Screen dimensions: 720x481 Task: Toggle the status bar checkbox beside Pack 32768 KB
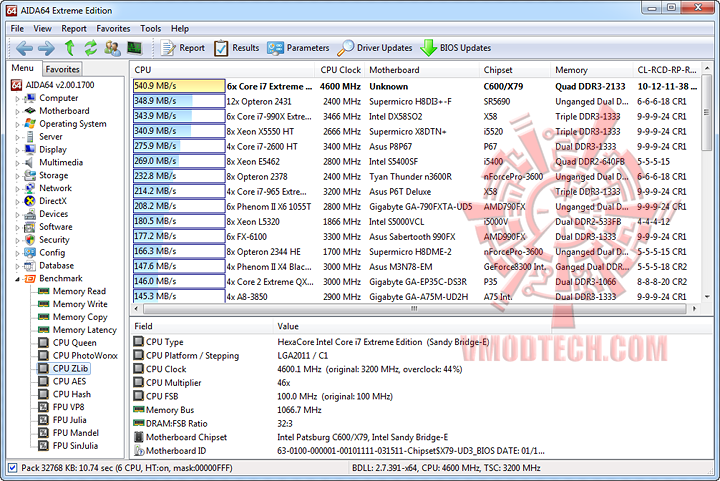13,468
